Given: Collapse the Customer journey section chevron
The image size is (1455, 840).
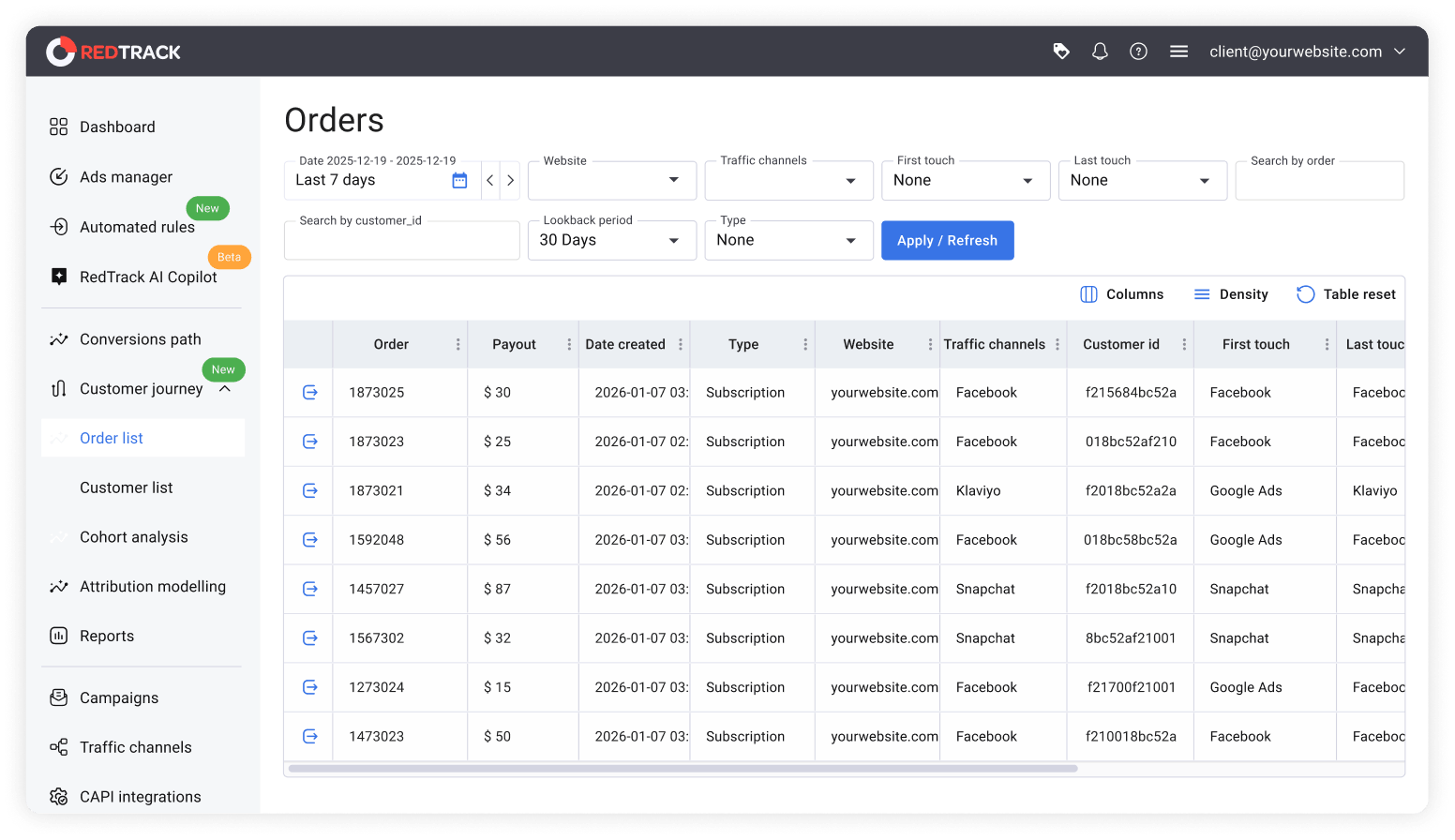Looking at the screenshot, I should (x=225, y=389).
